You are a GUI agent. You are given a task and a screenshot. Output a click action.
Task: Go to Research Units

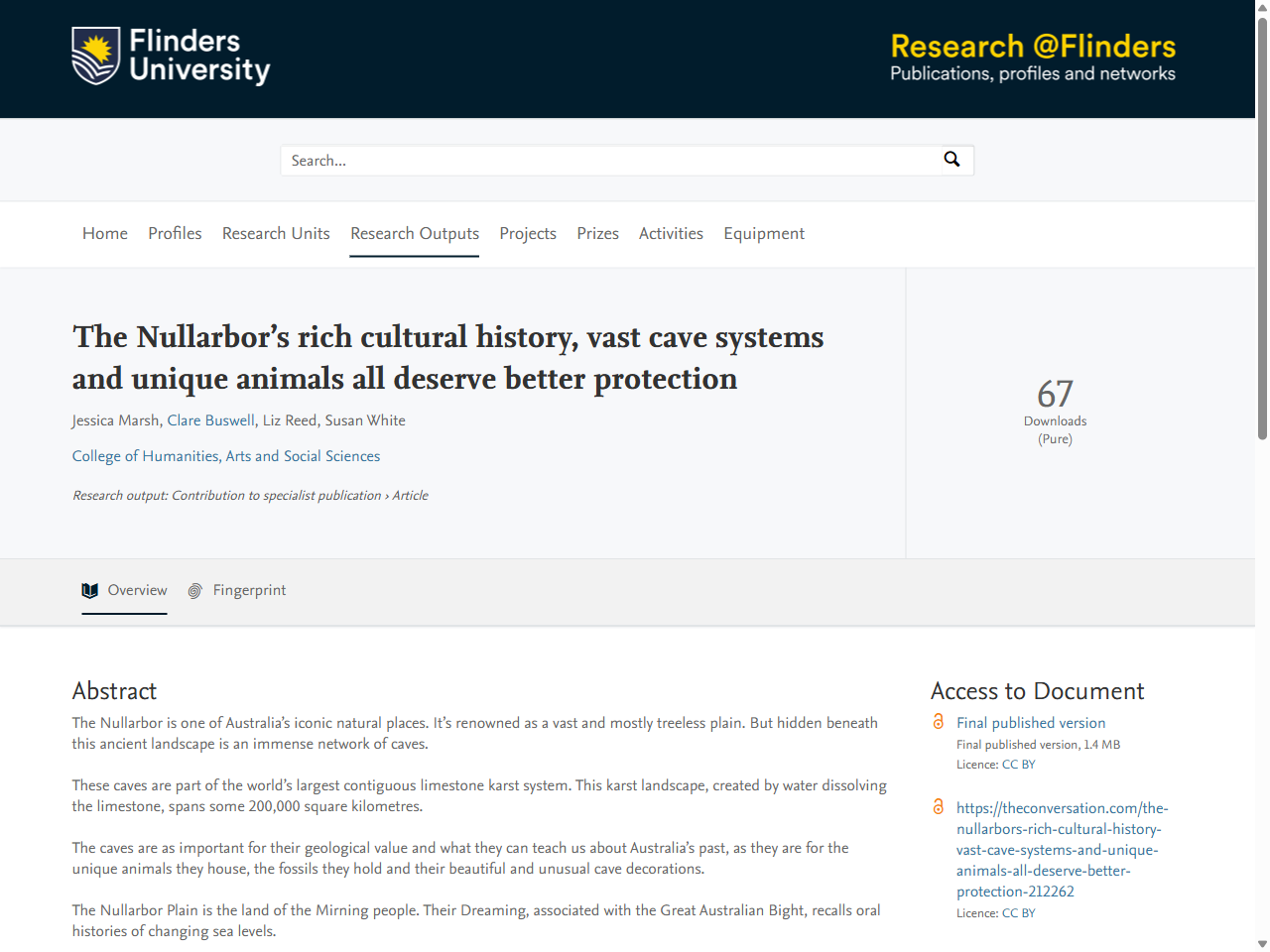(276, 233)
